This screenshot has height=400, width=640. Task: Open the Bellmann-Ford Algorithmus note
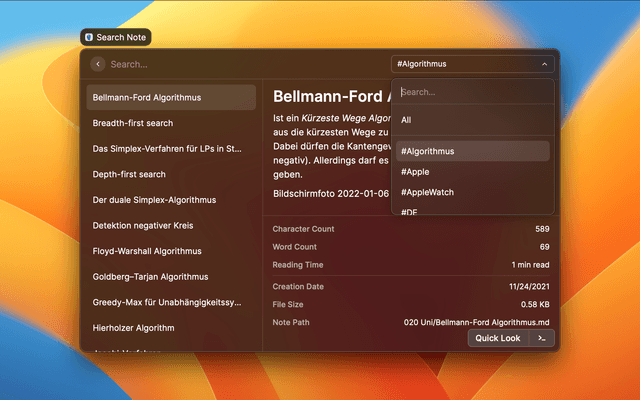tap(147, 98)
